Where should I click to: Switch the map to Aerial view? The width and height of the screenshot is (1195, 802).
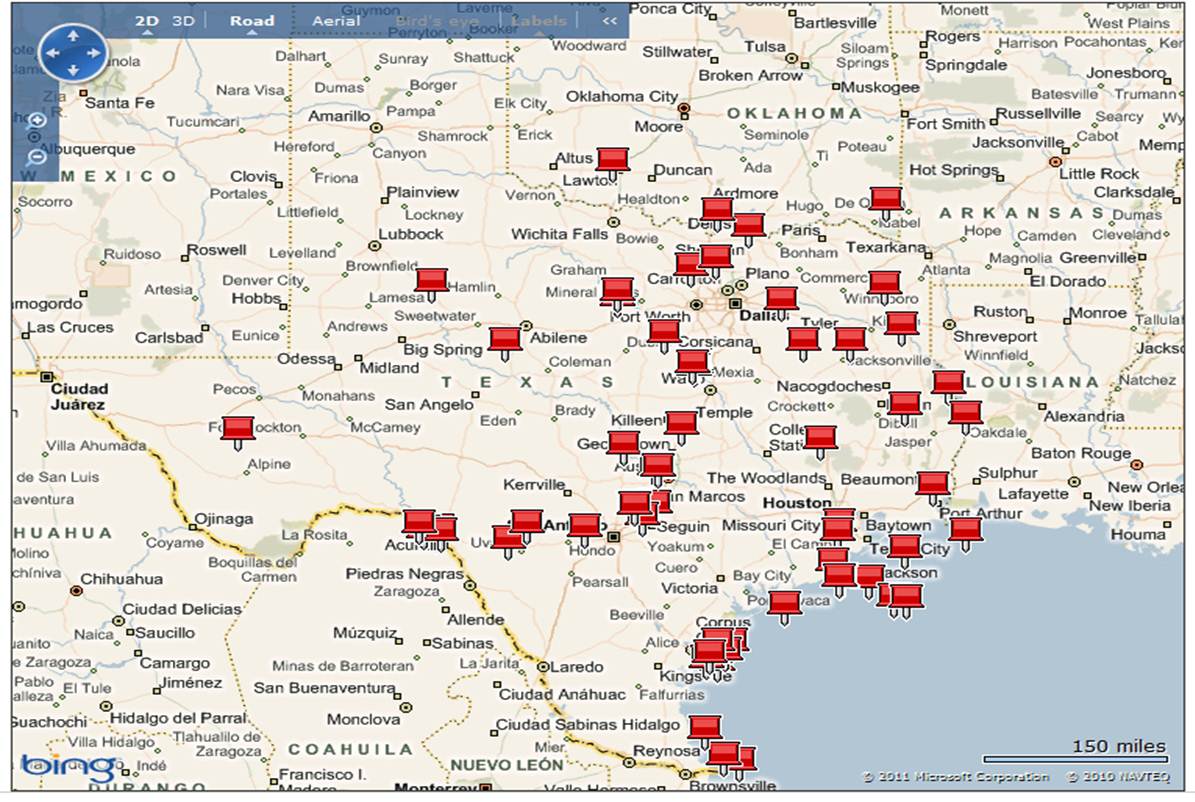point(337,20)
